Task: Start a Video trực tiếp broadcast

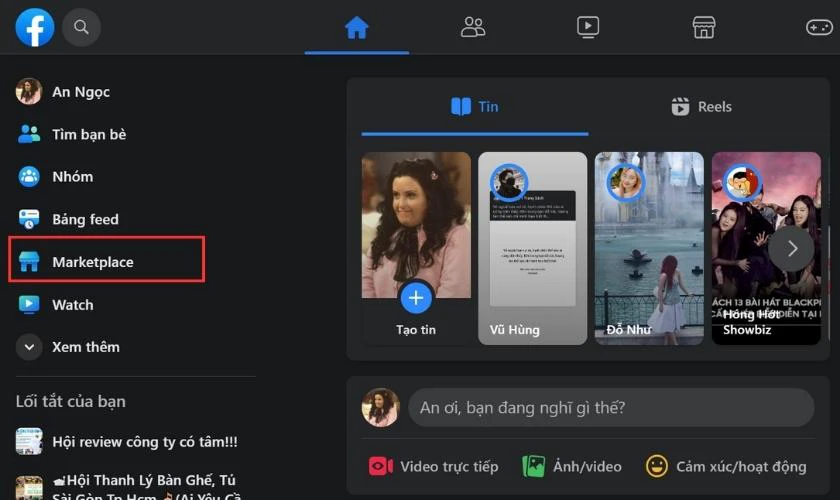Action: [x=433, y=466]
